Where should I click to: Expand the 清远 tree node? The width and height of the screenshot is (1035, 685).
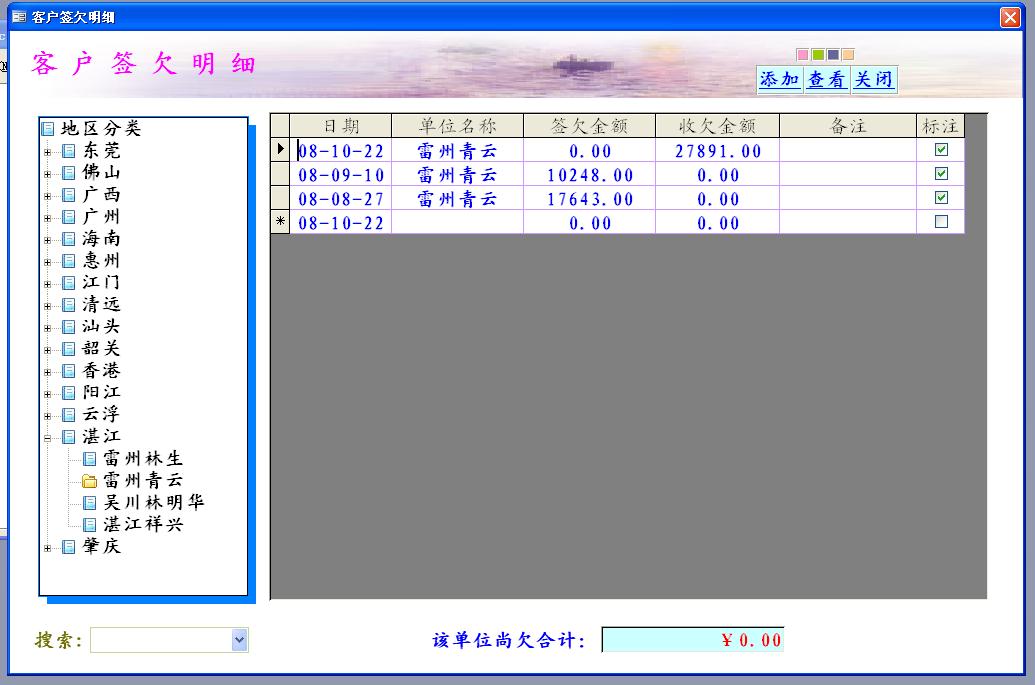point(48,306)
